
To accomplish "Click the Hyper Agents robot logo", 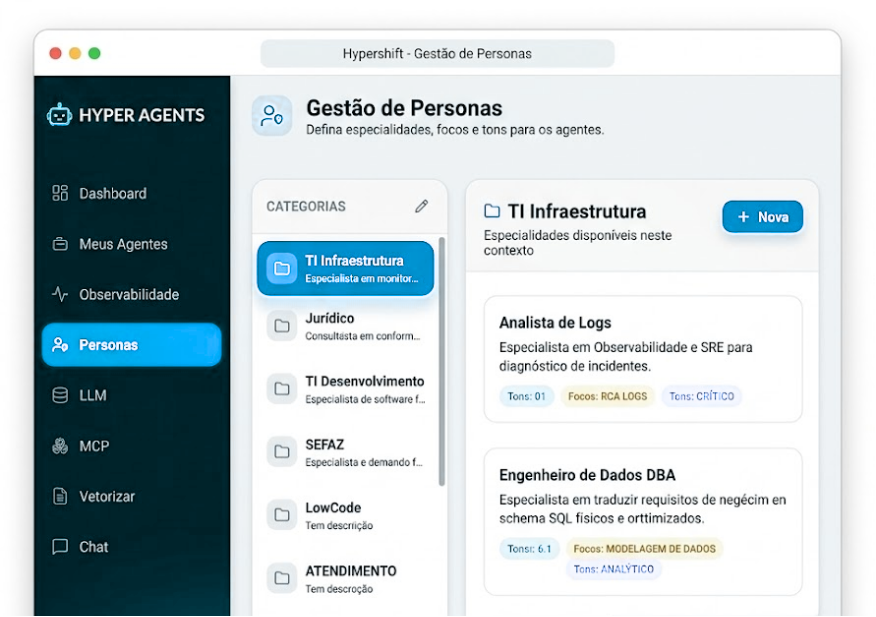I will pos(62,115).
